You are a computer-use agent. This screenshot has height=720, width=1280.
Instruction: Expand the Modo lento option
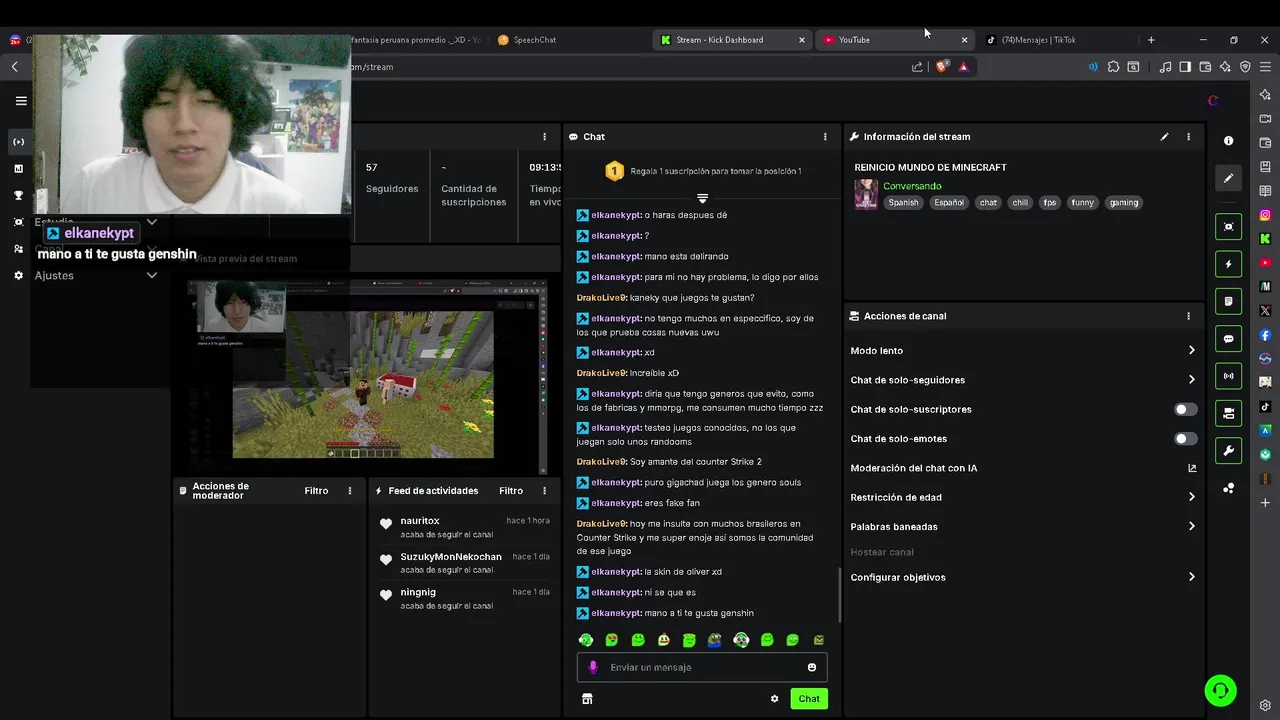pos(1023,351)
